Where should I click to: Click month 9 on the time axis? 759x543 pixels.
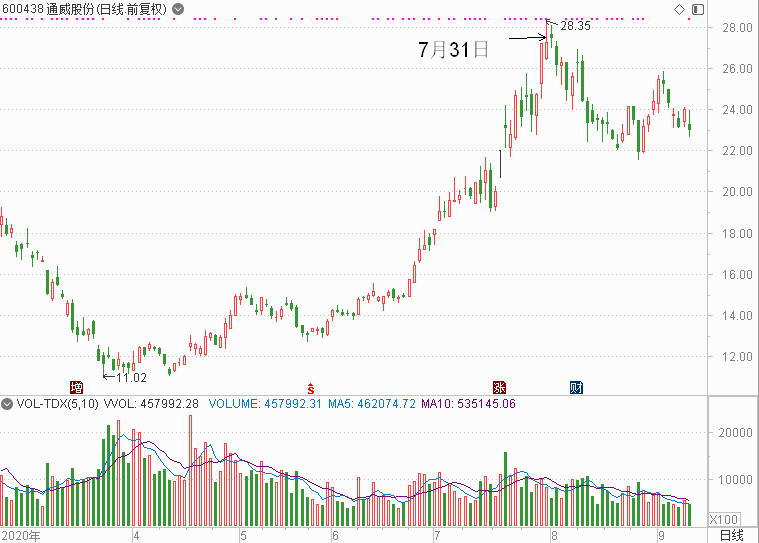click(661, 536)
